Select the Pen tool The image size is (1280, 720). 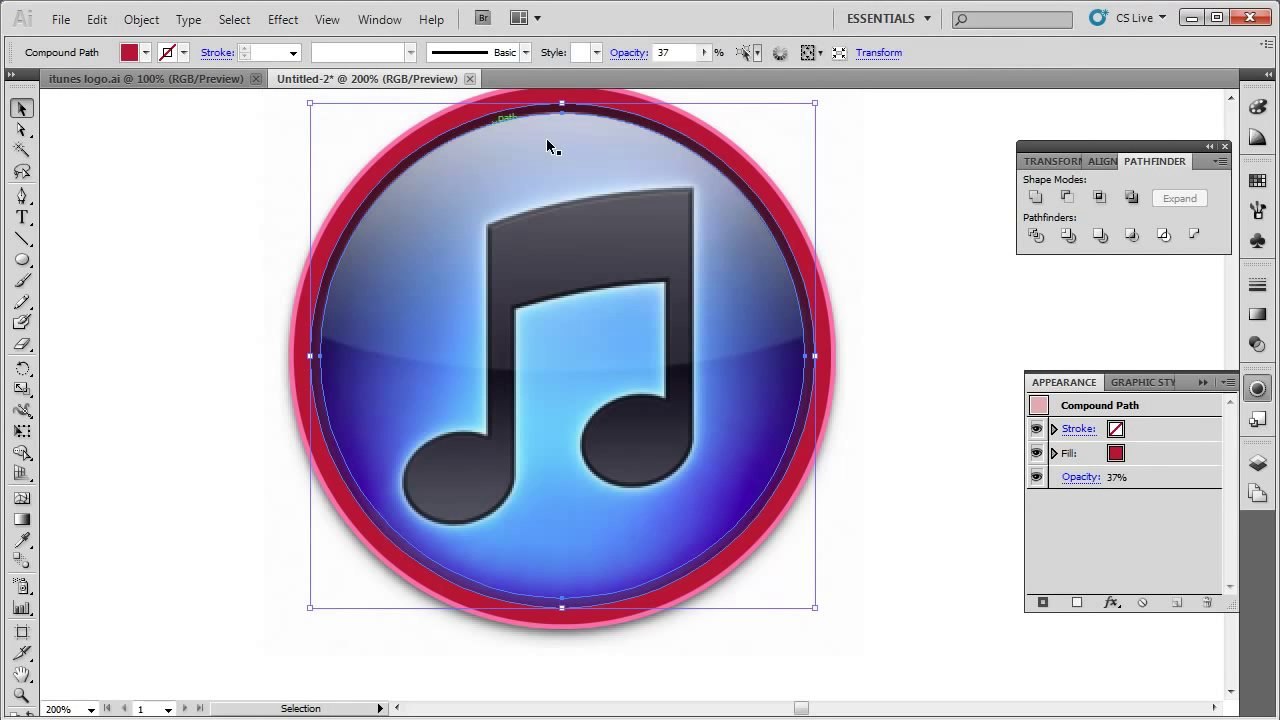coord(22,196)
